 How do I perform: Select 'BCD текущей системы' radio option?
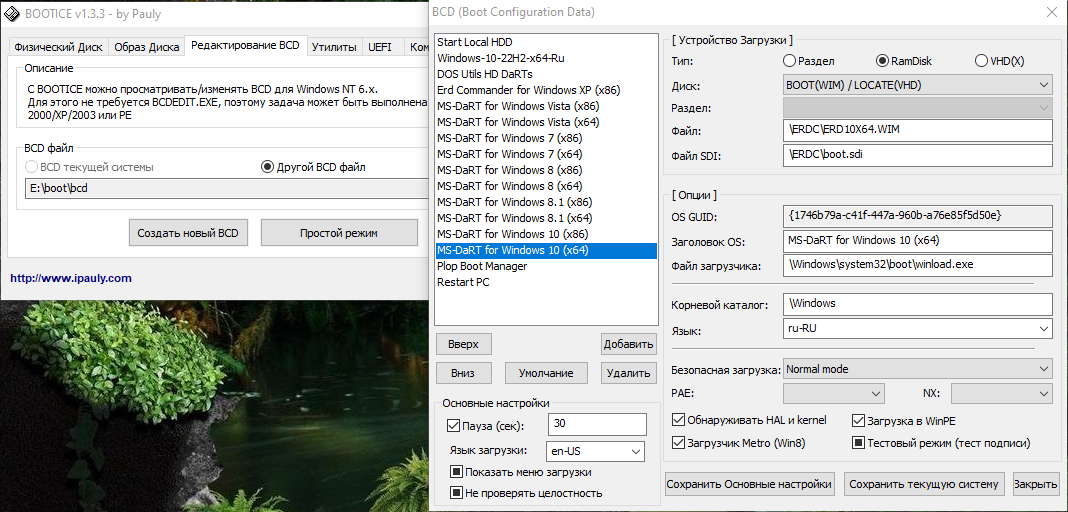(x=32, y=167)
